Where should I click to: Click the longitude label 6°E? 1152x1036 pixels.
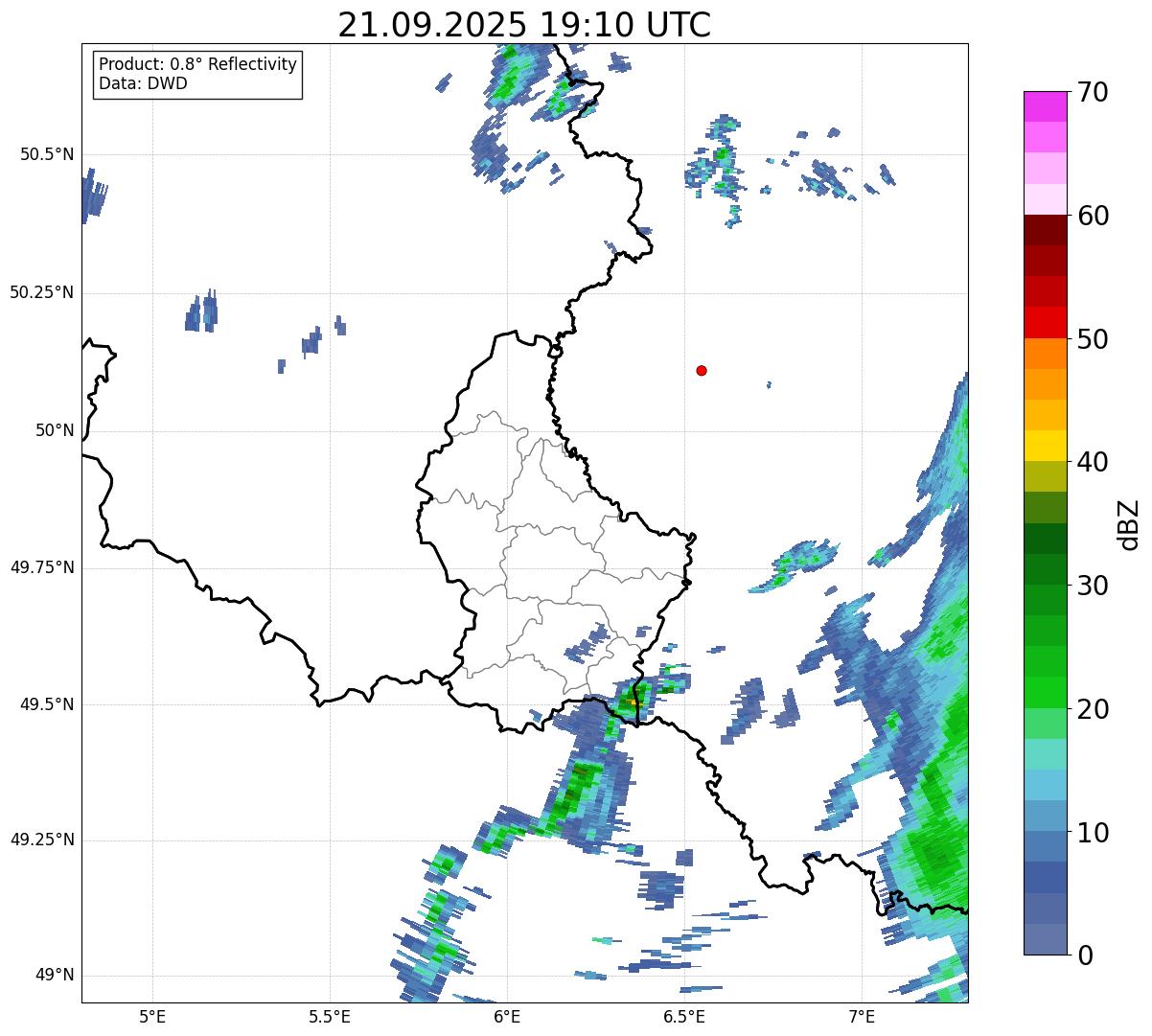click(x=507, y=1016)
